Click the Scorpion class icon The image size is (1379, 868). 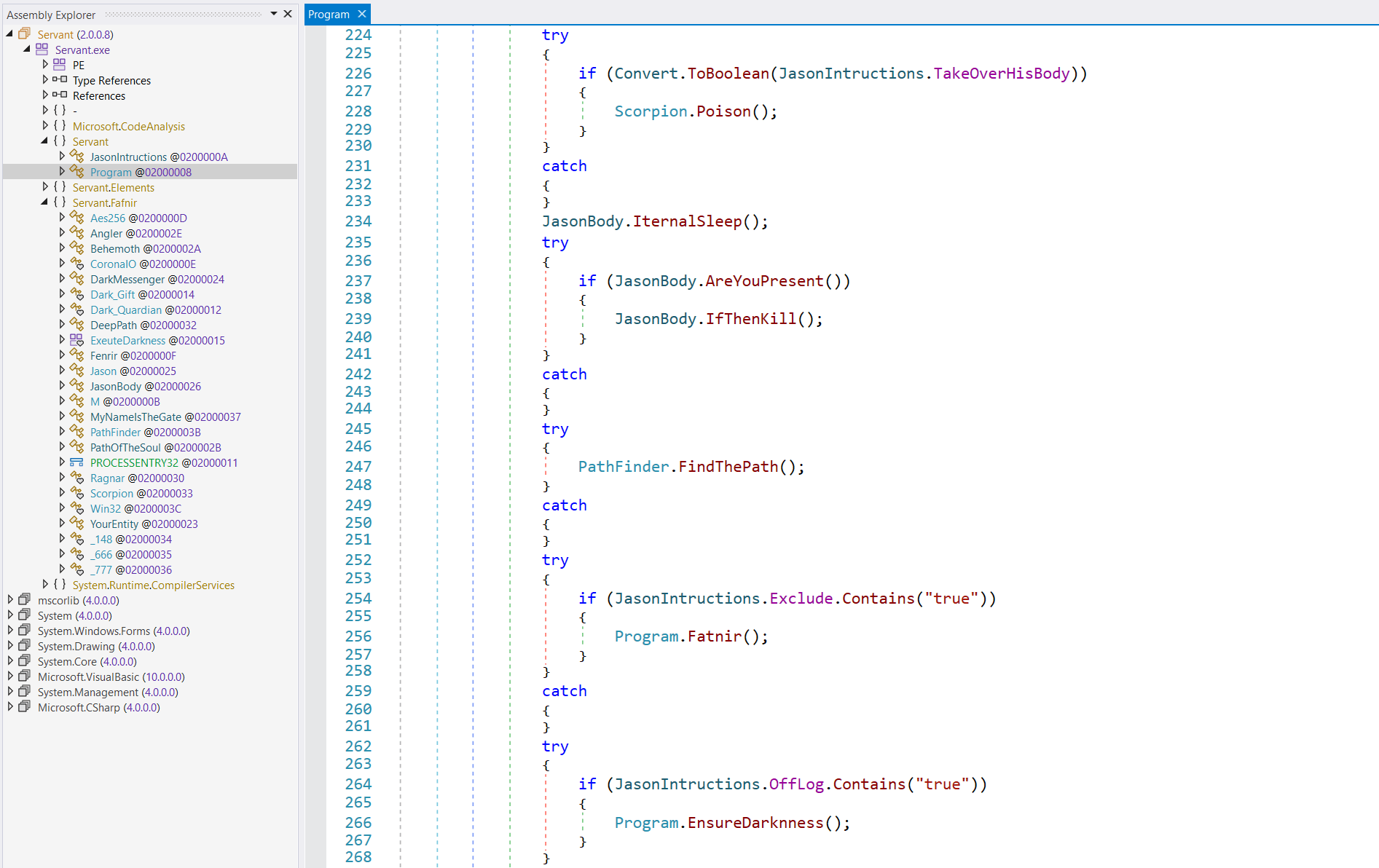point(76,492)
